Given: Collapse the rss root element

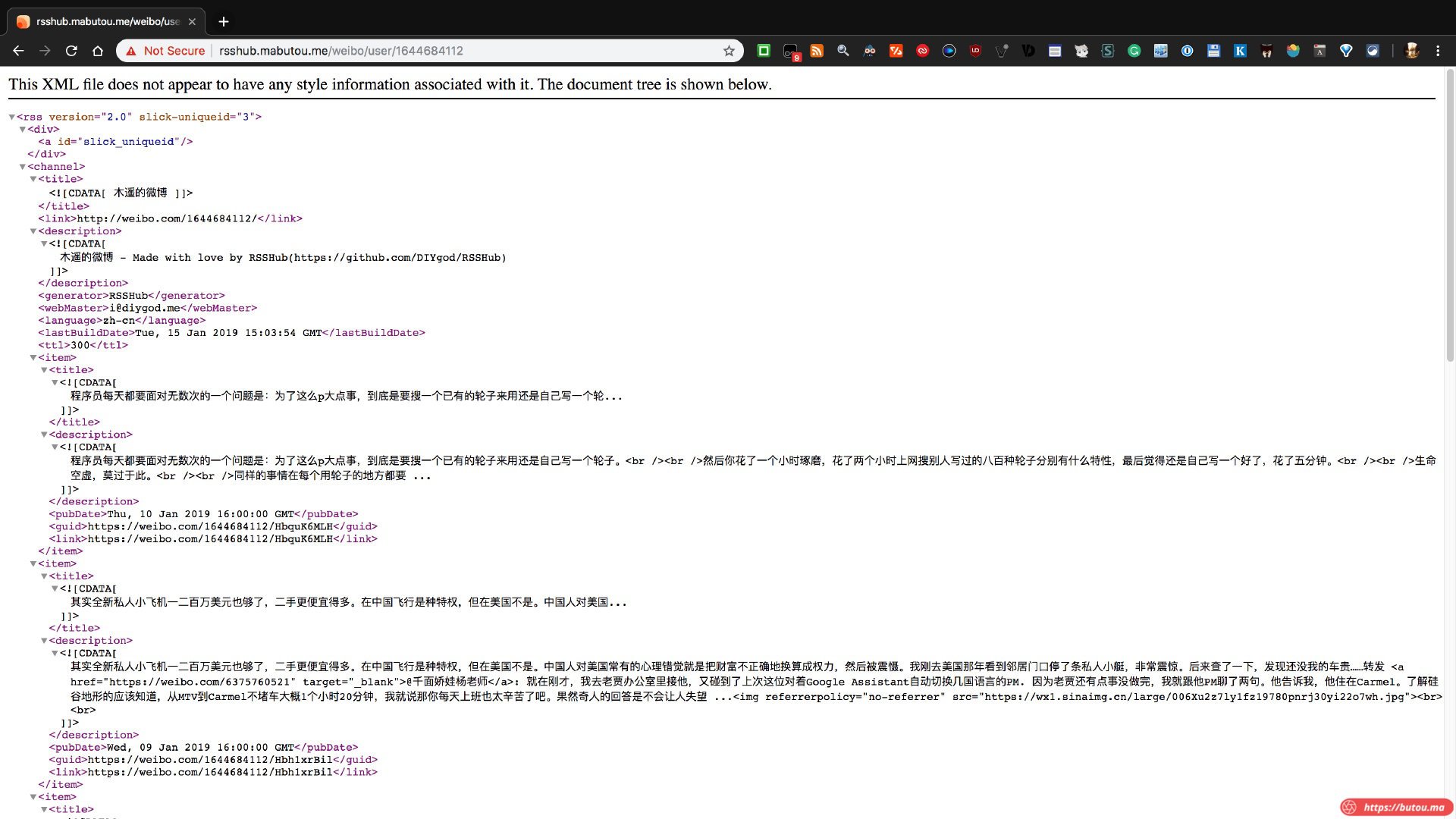Looking at the screenshot, I should click(x=12, y=117).
